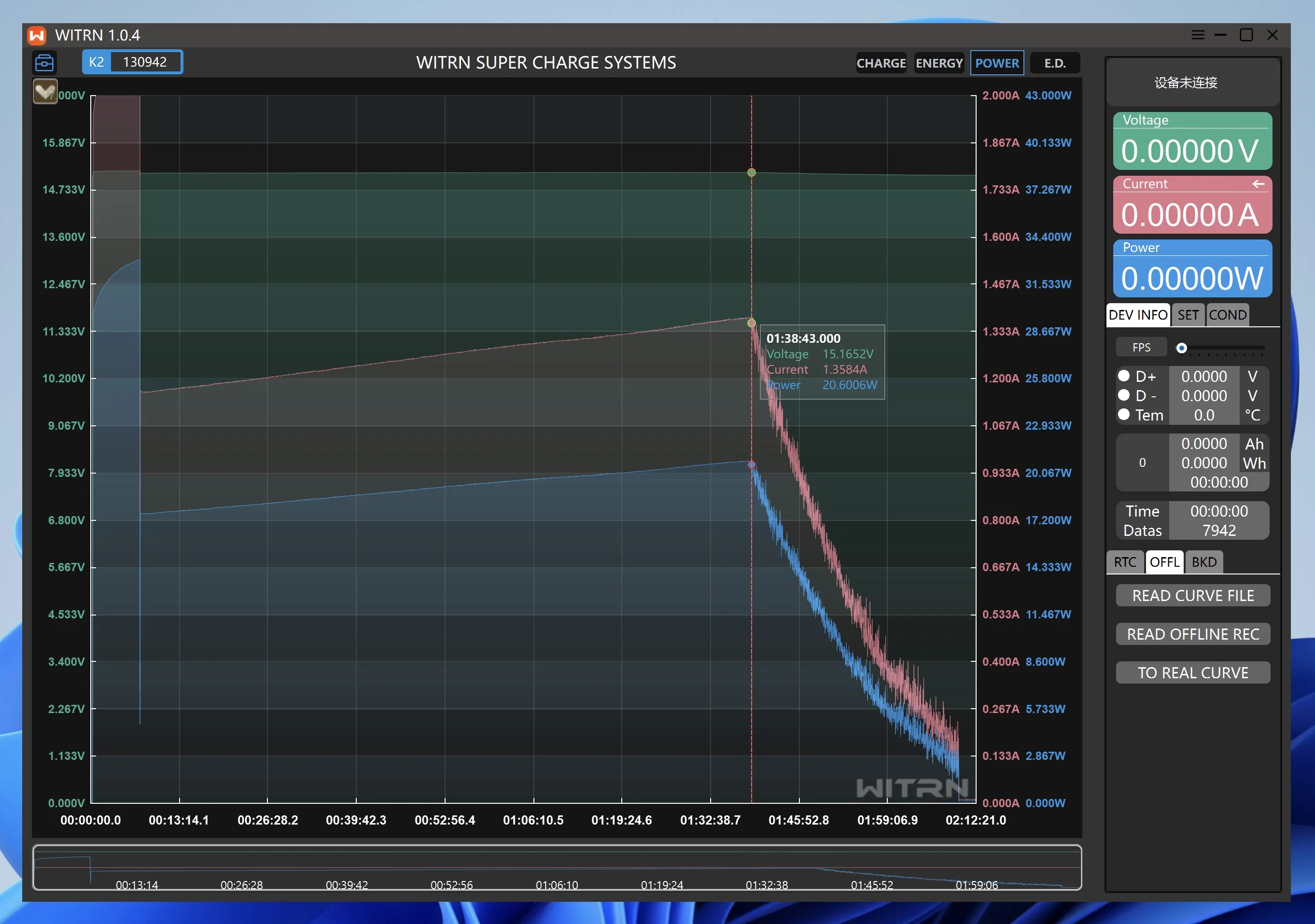Open the COND tab

[x=1227, y=315]
